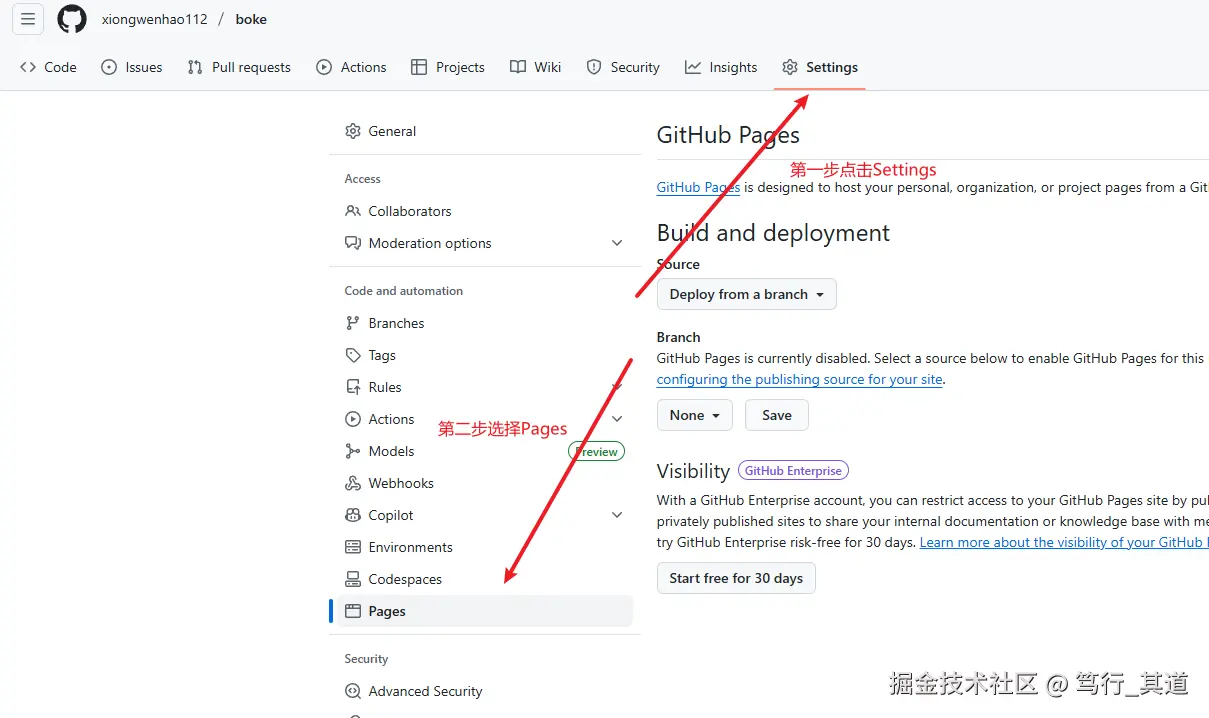Click the Actions play icon in tab bar
1209x718 pixels.
(324, 67)
